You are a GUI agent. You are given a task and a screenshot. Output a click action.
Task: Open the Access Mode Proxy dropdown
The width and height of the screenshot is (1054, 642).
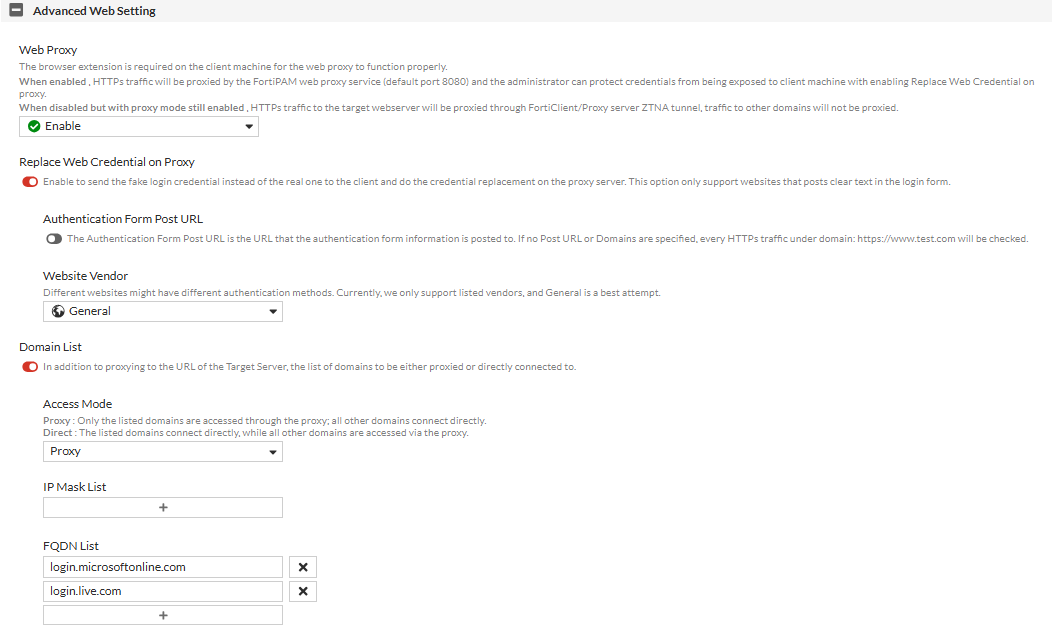[x=163, y=451]
